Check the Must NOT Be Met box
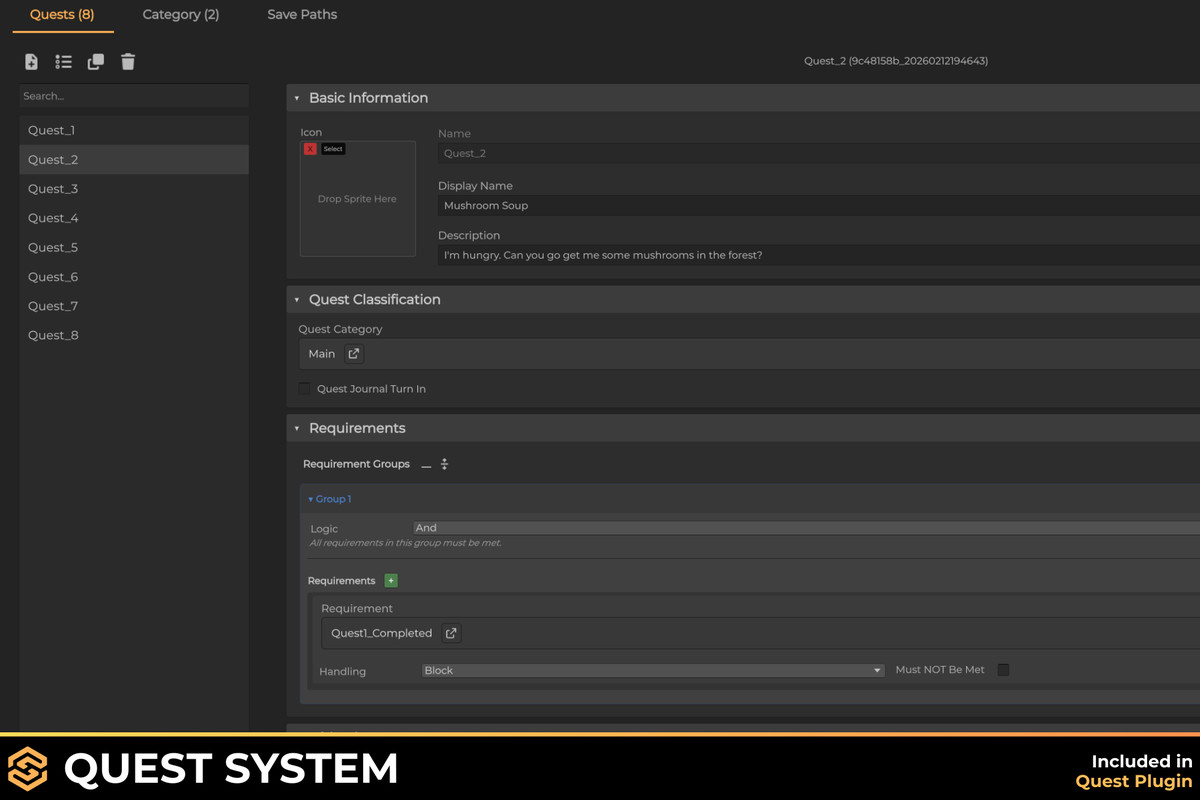The height and width of the screenshot is (800, 1200). coord(1003,670)
